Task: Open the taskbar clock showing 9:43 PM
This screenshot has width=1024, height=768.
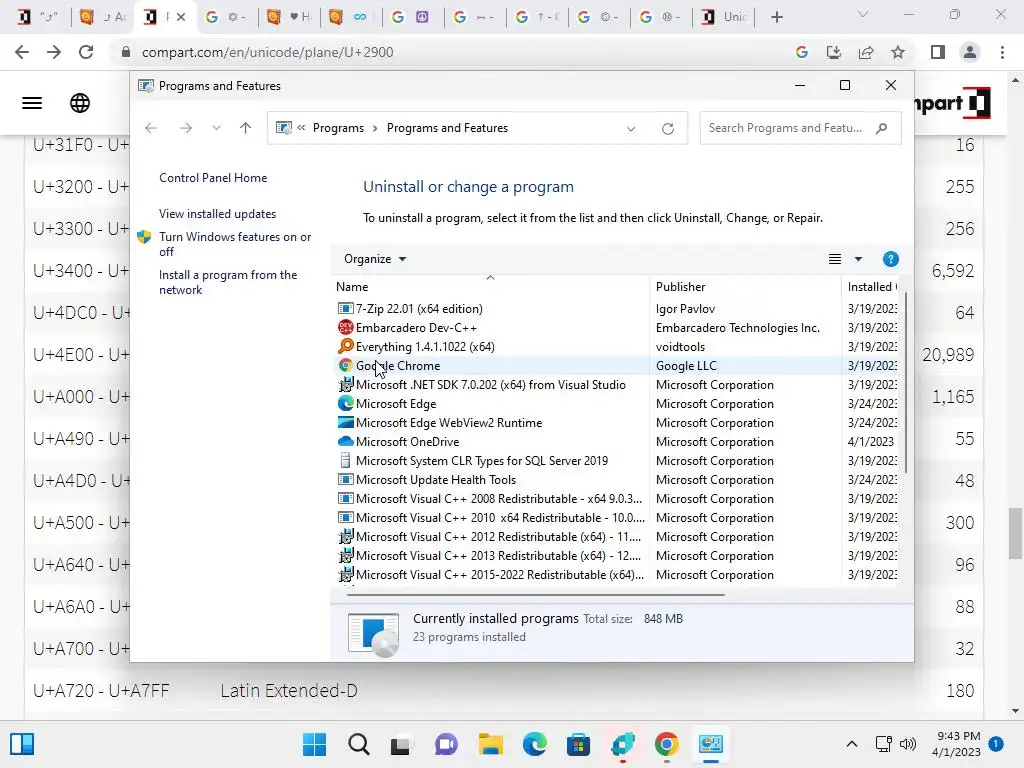Action: click(957, 744)
